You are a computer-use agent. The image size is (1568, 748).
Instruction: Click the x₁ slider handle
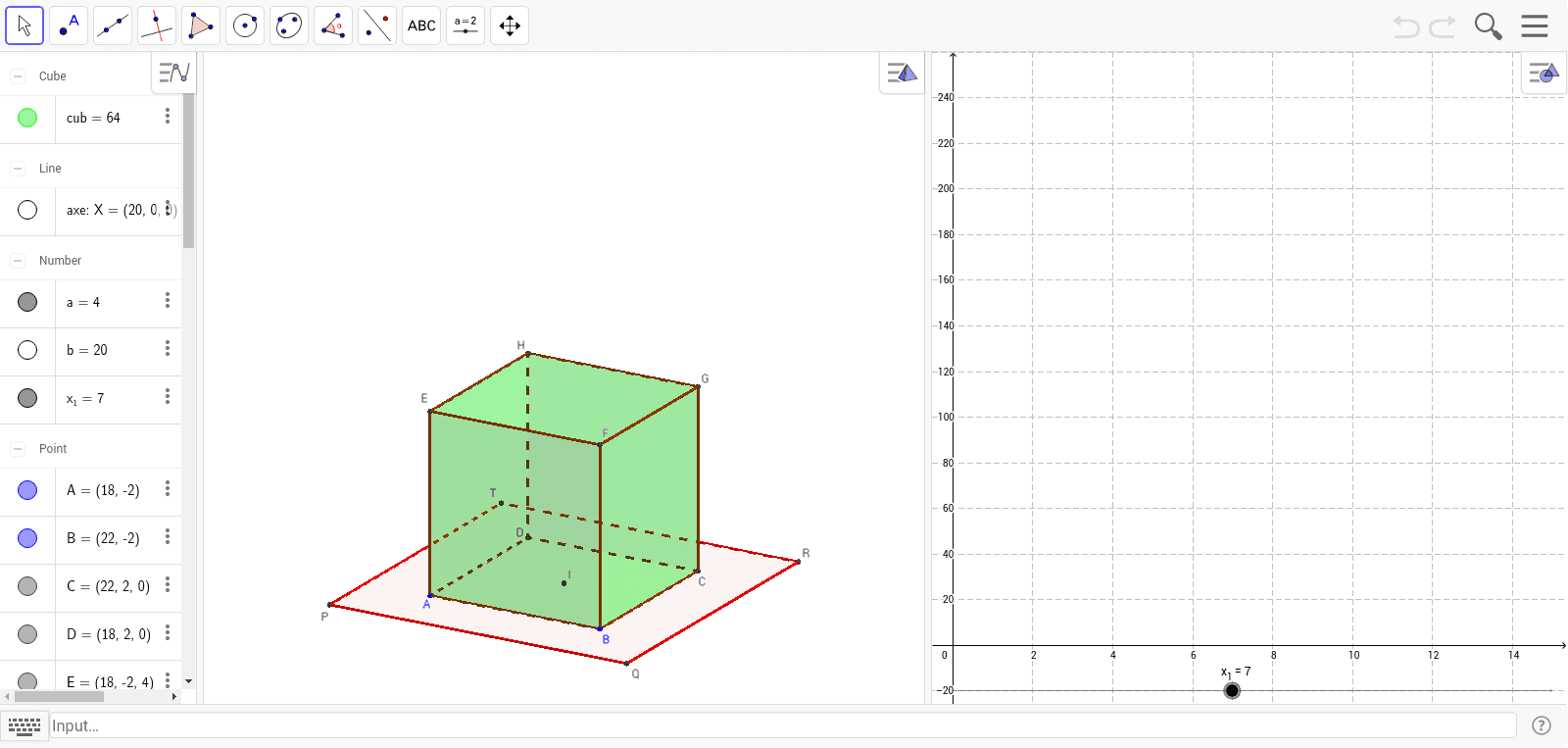(1232, 690)
